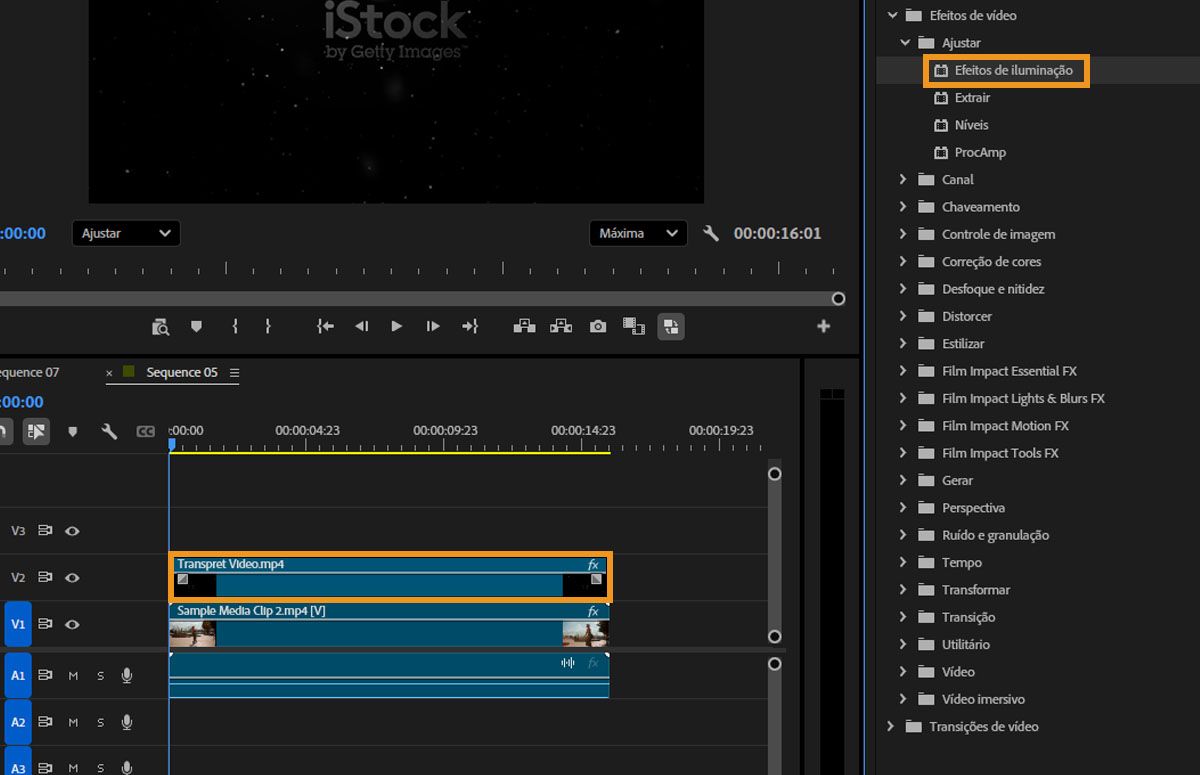Click the Export Frame camera icon

598,326
